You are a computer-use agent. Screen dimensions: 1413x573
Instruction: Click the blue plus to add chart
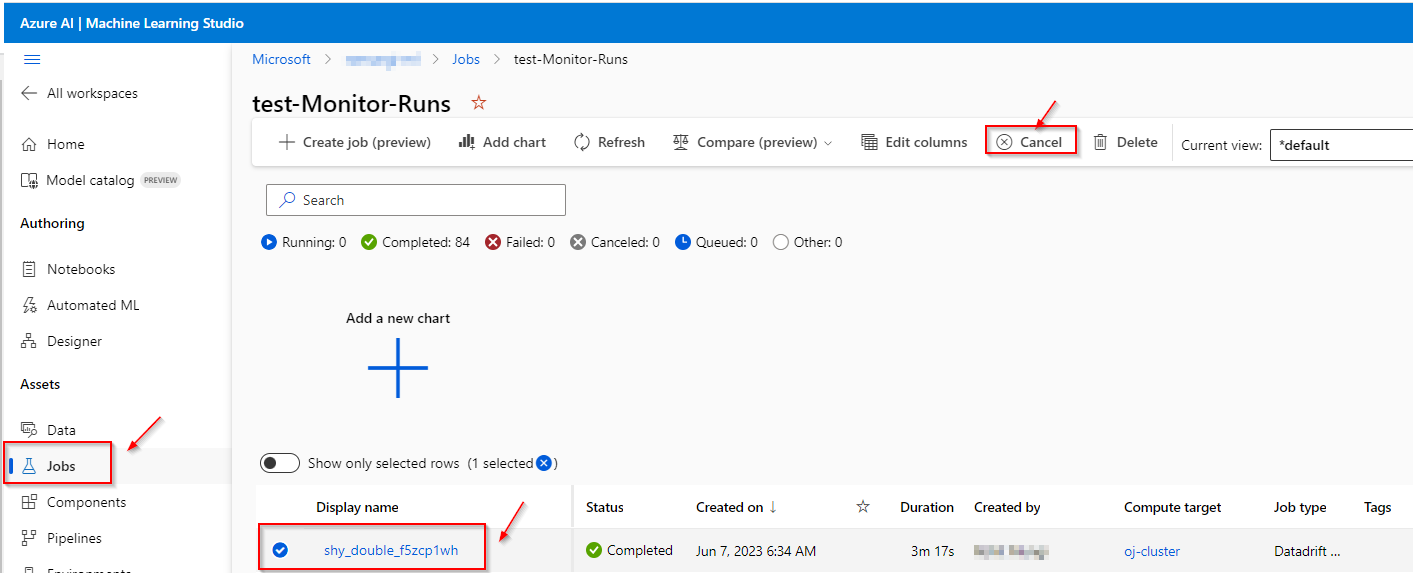click(x=398, y=367)
